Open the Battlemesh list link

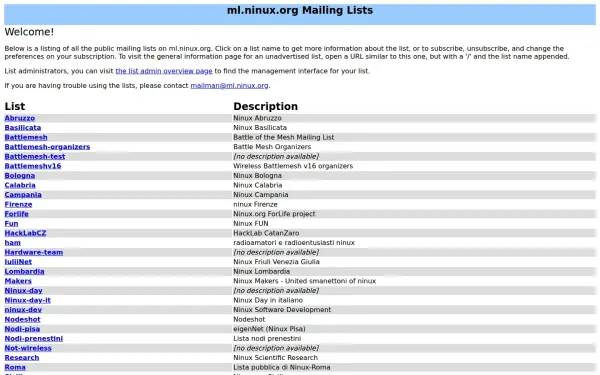coord(26,137)
